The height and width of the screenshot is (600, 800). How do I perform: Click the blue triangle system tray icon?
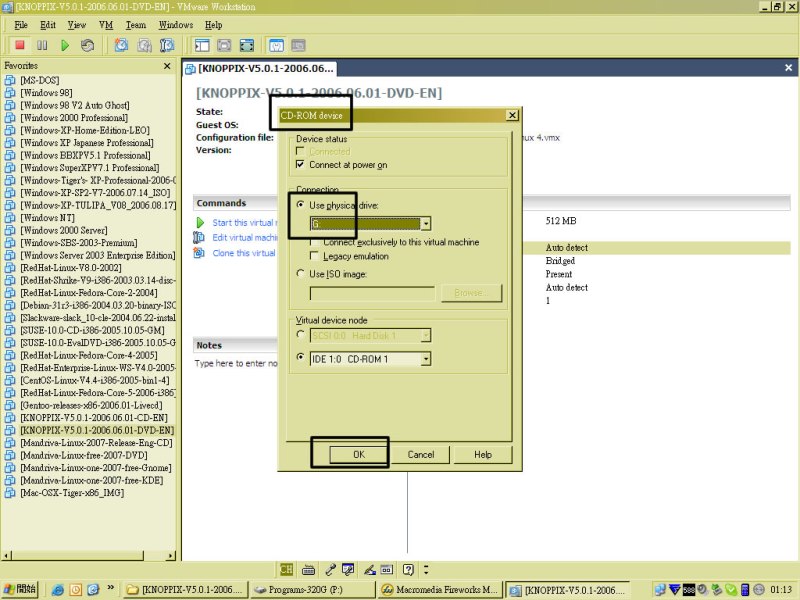point(675,590)
